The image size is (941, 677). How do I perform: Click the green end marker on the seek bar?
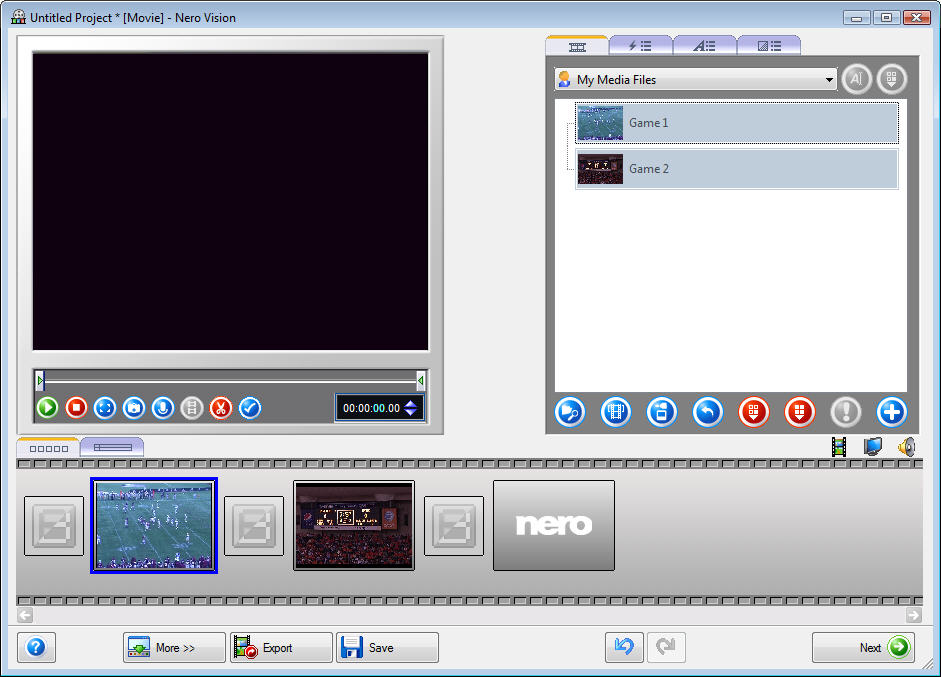(421, 380)
